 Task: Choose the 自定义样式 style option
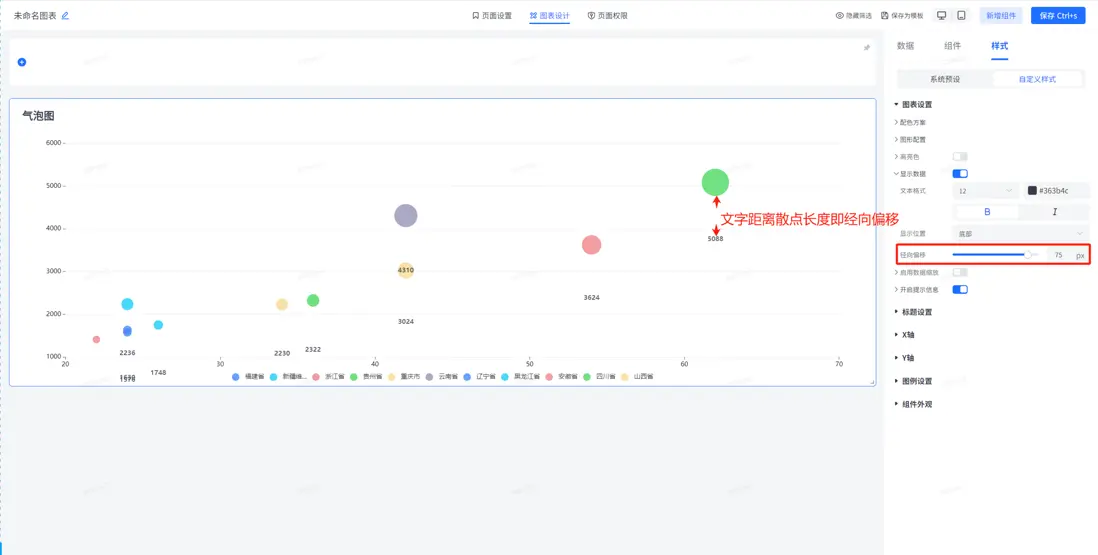[x=1037, y=79]
